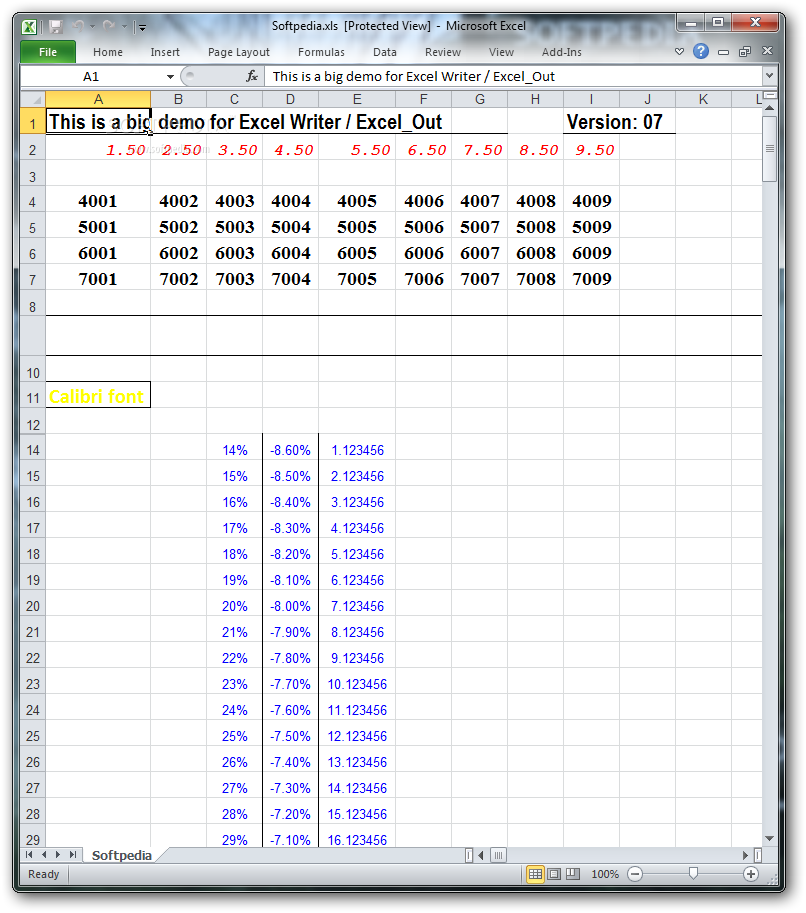
Task: Go to next sheet tab navigation arrow
Action: (x=58, y=854)
